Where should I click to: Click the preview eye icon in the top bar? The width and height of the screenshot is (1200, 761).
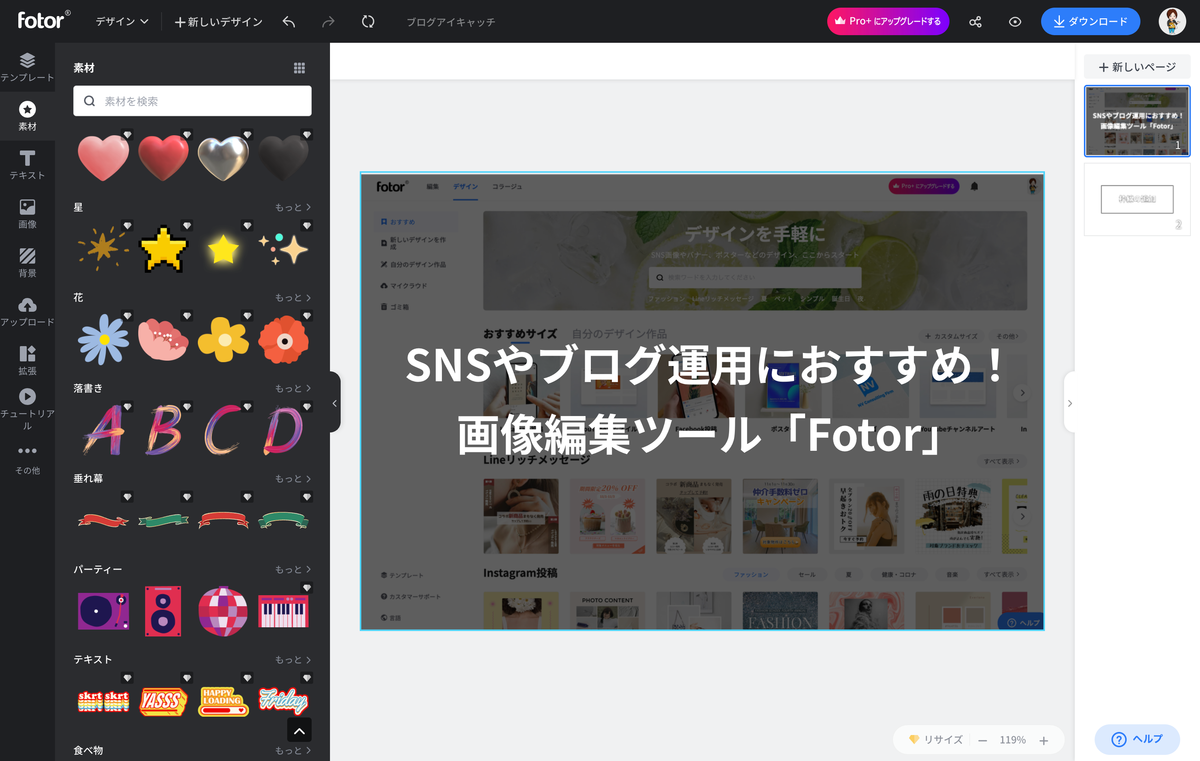(x=1017, y=20)
